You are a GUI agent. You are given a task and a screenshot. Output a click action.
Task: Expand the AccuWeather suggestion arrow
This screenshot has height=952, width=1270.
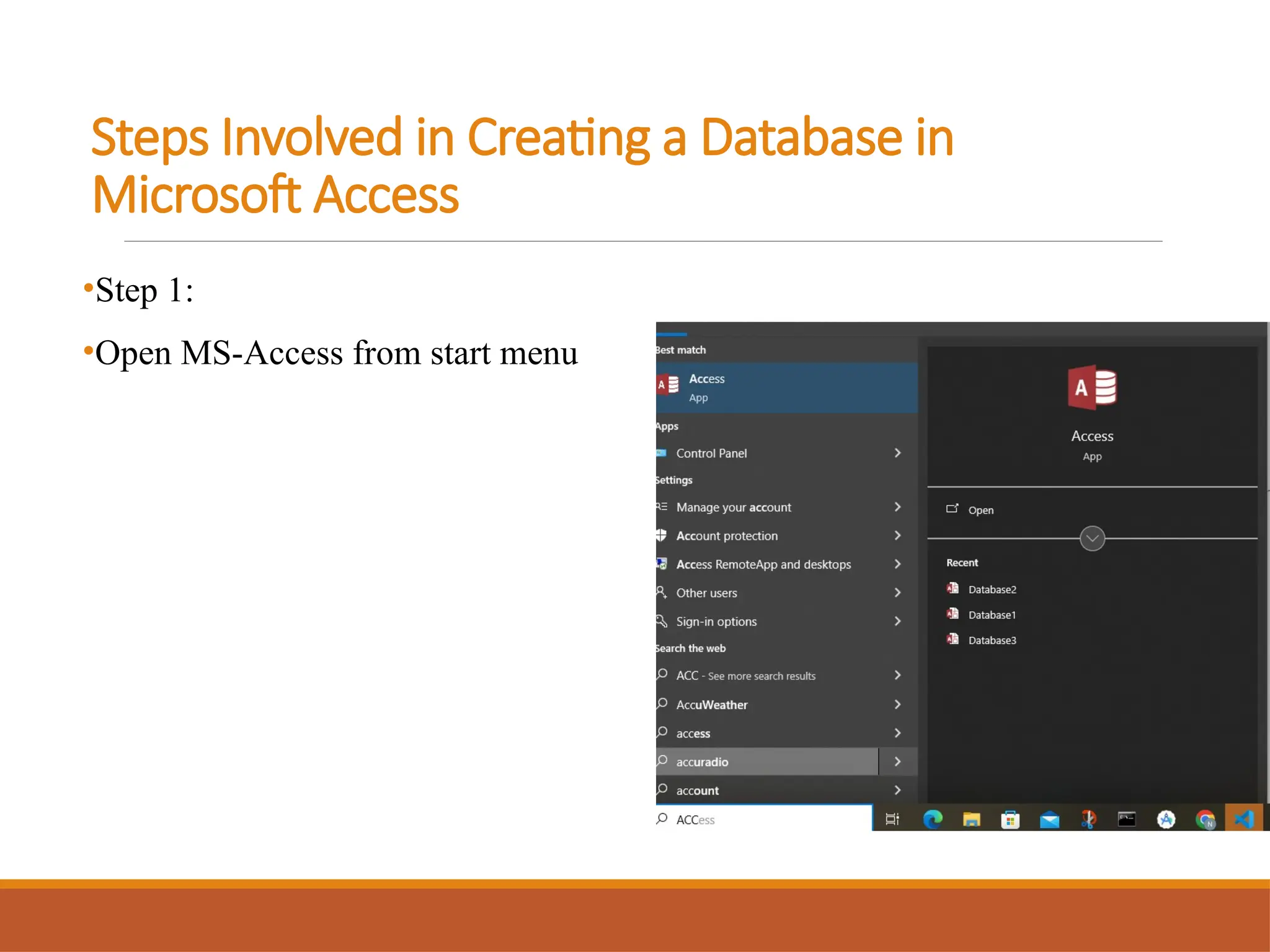pos(897,704)
